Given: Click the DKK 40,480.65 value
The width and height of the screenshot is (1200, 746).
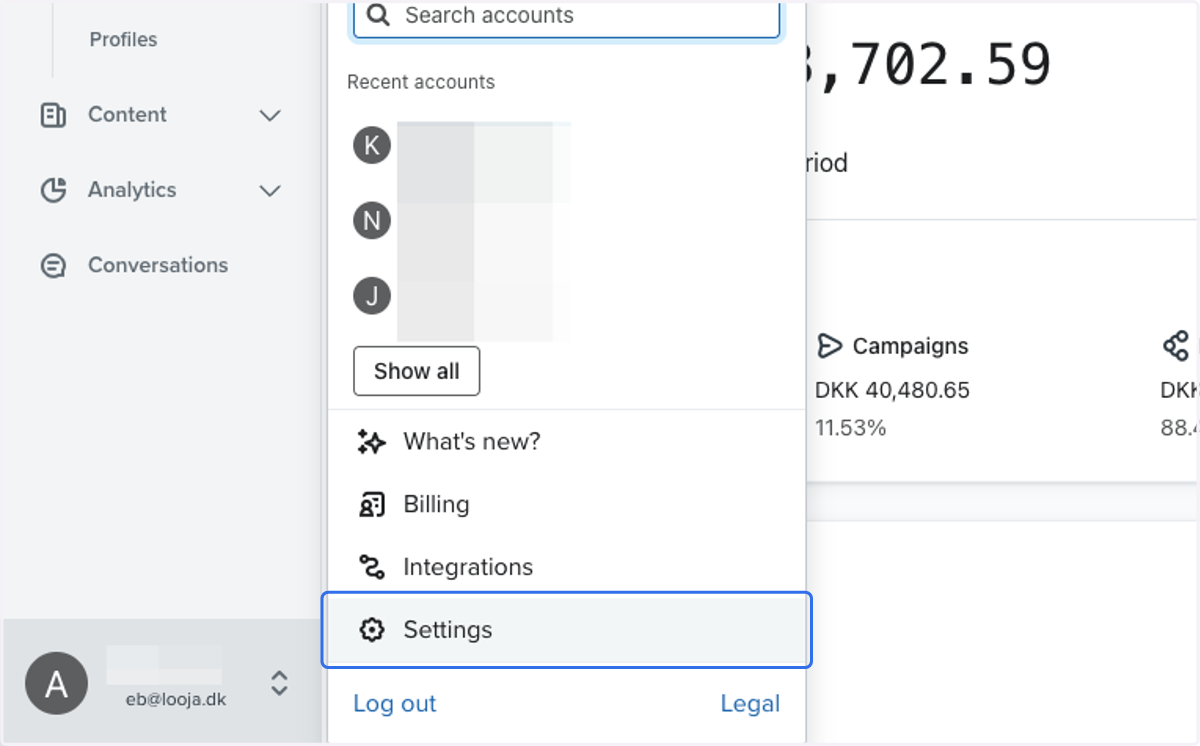Looking at the screenshot, I should click(892, 390).
